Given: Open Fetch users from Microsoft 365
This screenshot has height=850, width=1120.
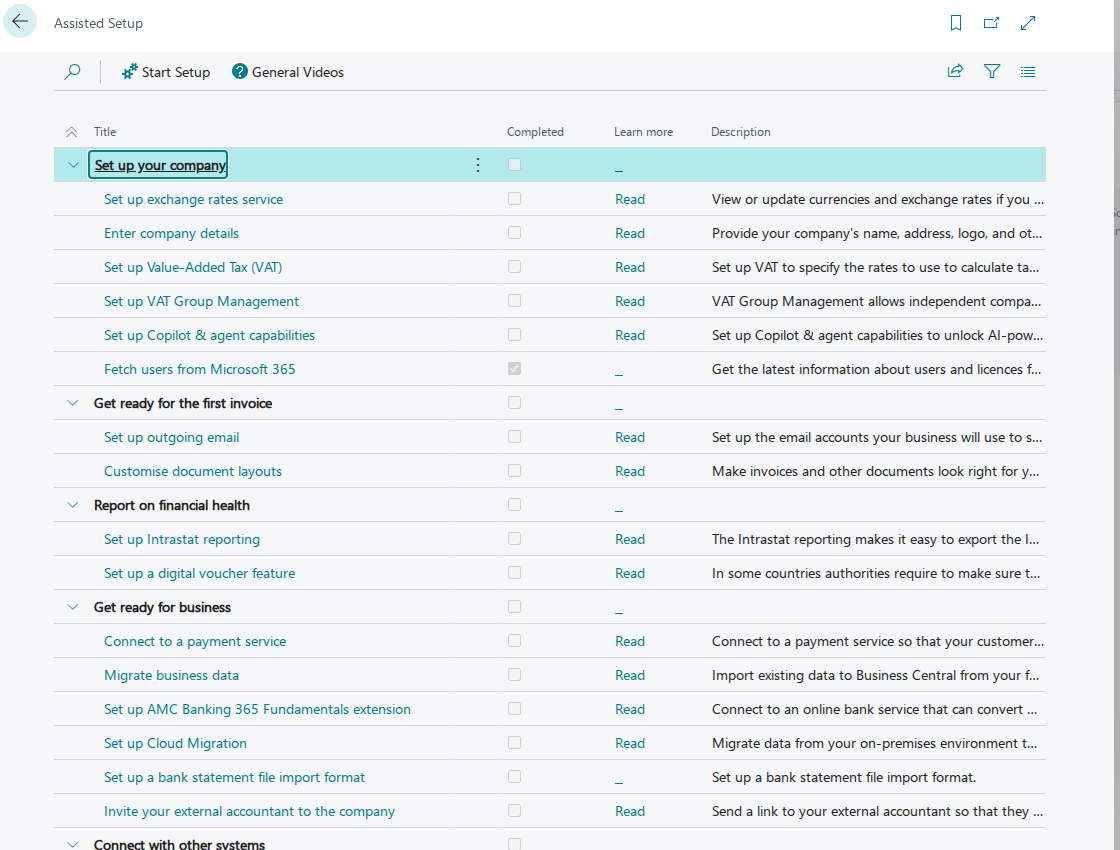Looking at the screenshot, I should [199, 369].
